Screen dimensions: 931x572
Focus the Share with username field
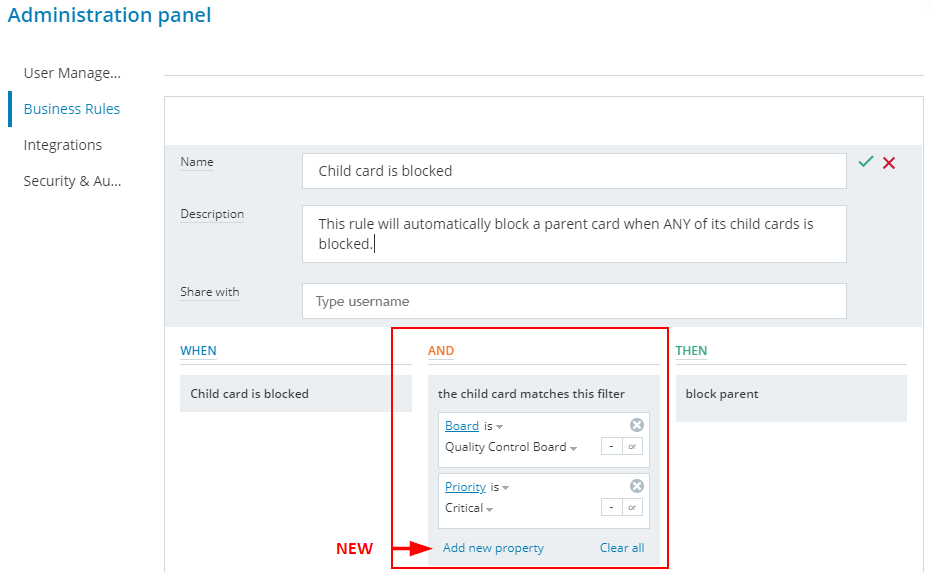coord(574,301)
